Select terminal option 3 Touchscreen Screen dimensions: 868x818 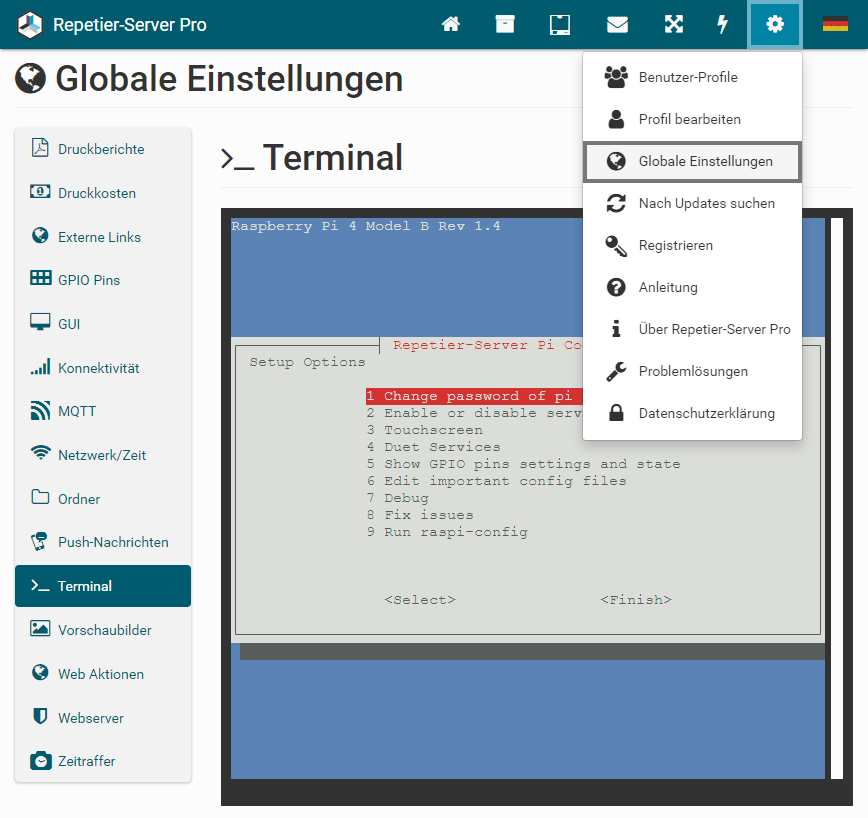(x=425, y=430)
